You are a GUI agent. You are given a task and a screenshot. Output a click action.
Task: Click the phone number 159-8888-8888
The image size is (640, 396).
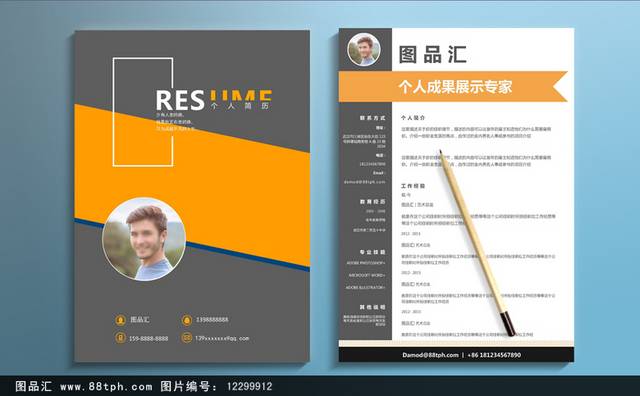149,338
